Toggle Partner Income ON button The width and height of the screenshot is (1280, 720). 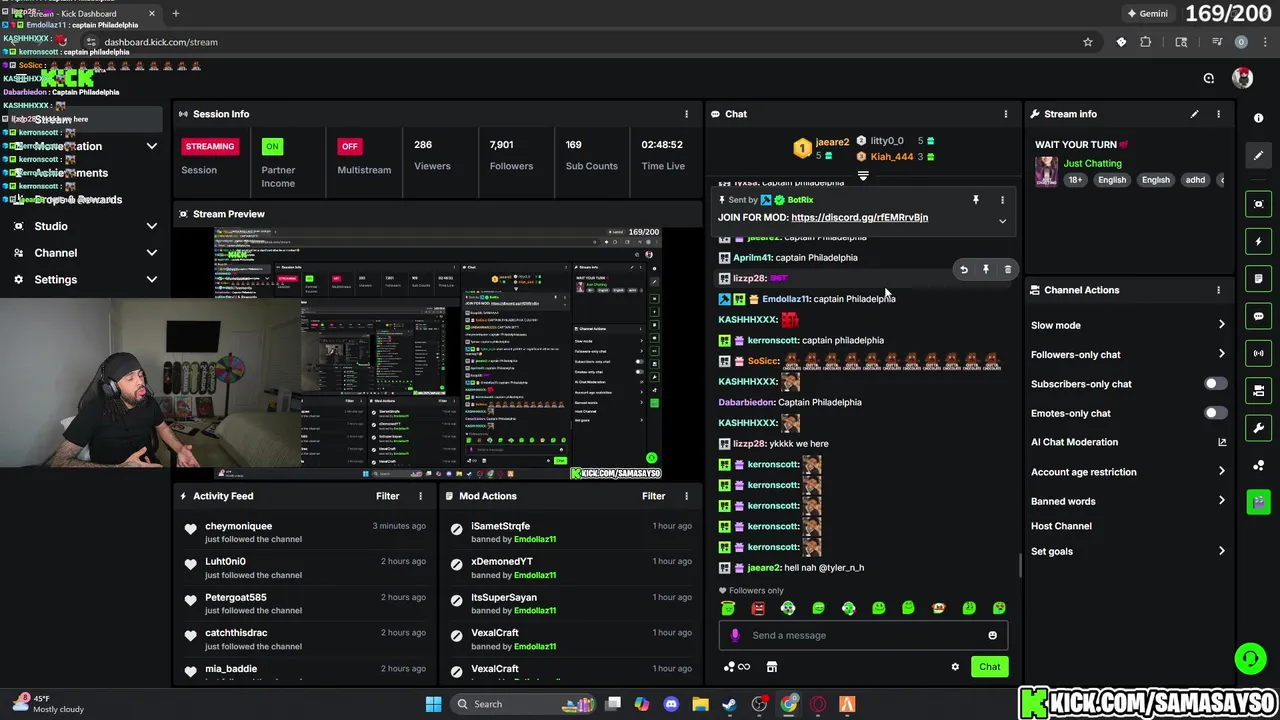click(x=272, y=146)
